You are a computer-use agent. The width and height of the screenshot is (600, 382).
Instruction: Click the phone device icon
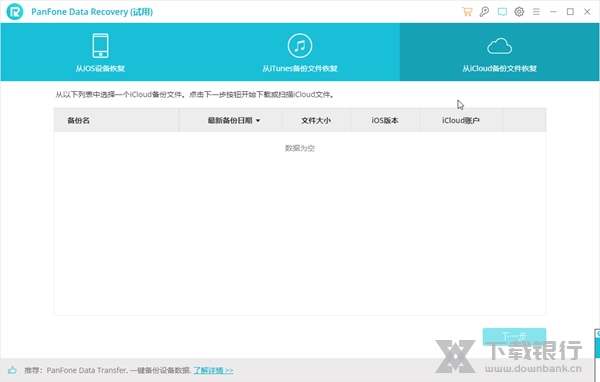coord(101,46)
